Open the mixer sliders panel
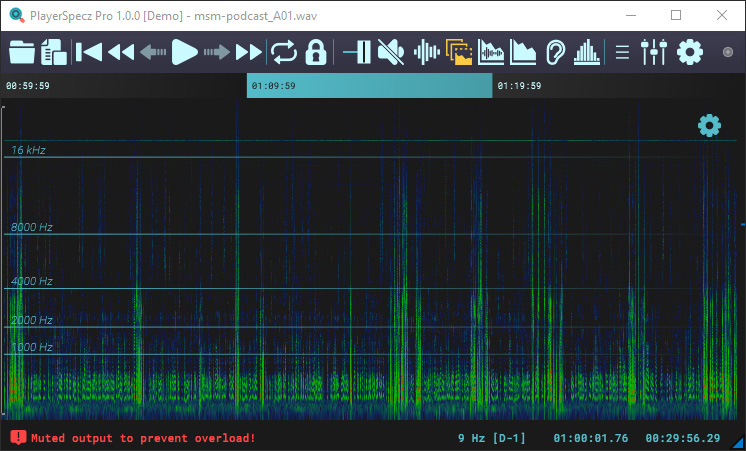 pyautogui.click(x=653, y=52)
